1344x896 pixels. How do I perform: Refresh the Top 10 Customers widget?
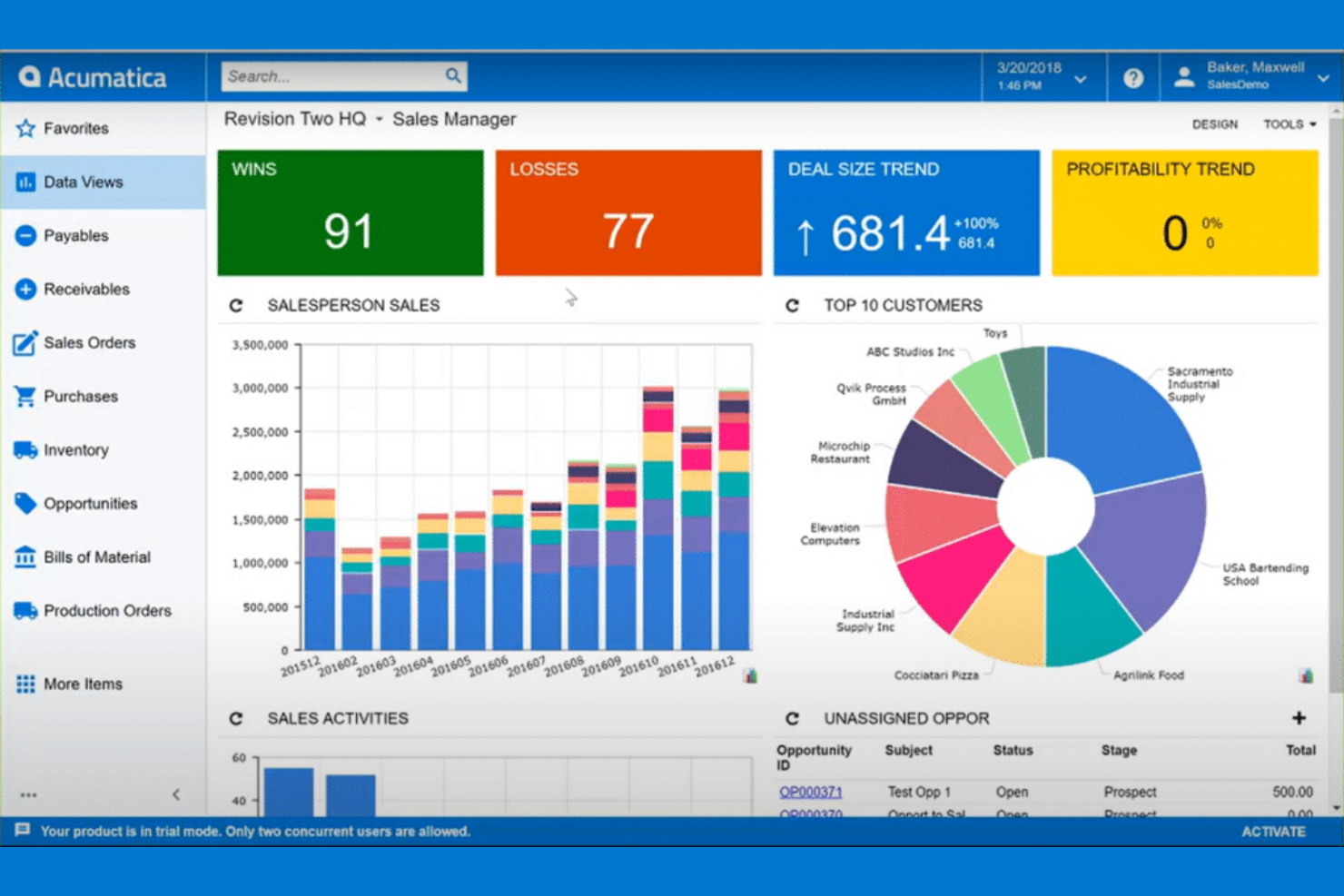pos(792,306)
